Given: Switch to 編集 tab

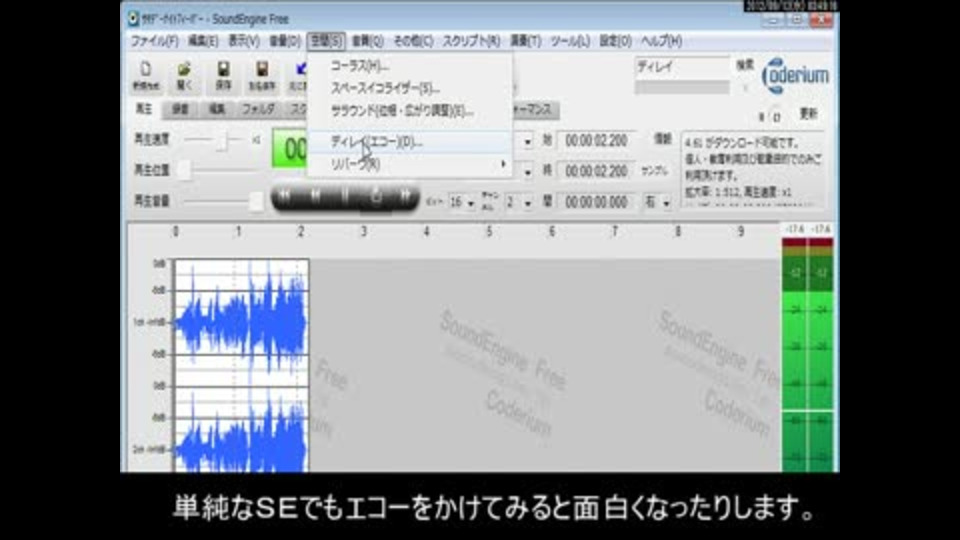Looking at the screenshot, I should (217, 110).
